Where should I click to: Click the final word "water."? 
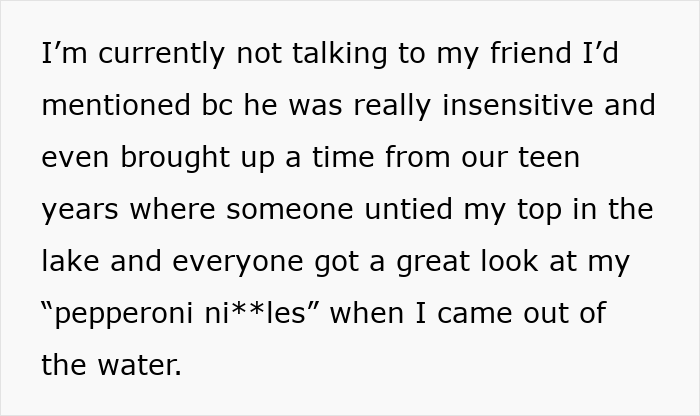pos(141,367)
